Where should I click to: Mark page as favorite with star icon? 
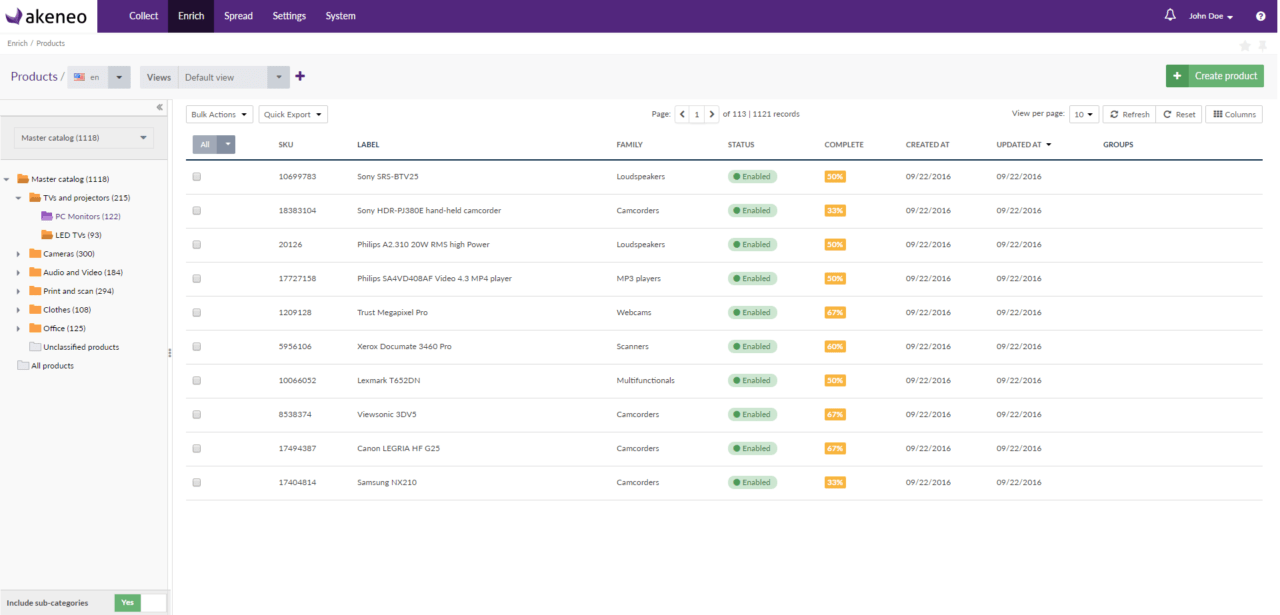(x=1245, y=46)
